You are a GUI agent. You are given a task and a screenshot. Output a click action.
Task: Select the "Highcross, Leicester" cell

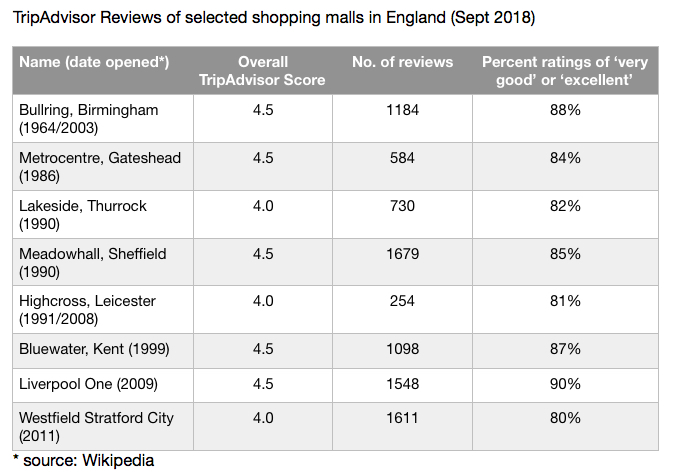[x=88, y=310]
